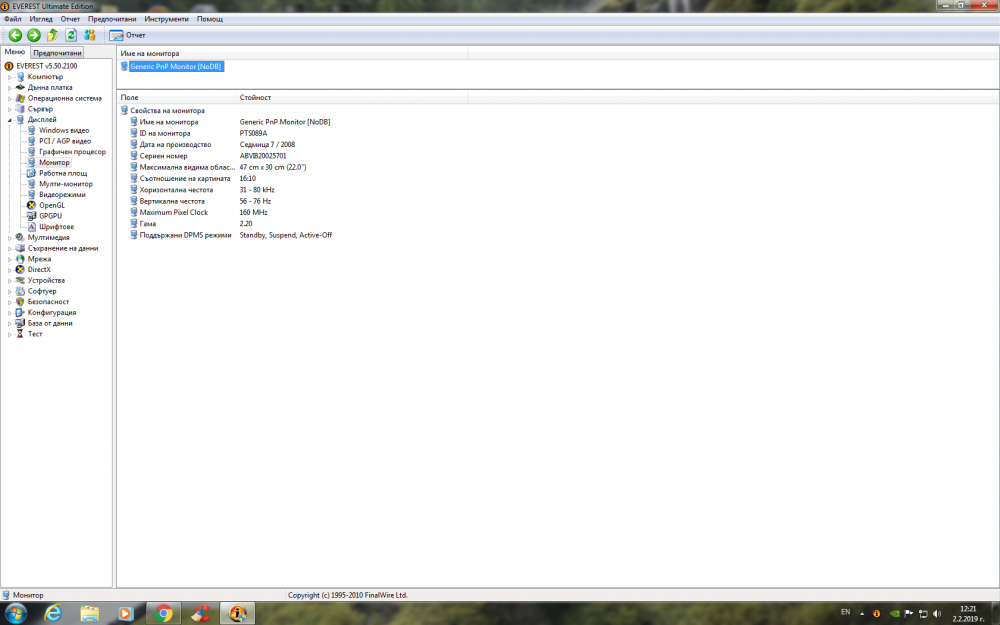Screen dimensions: 1000x625
Task: Click the Безопасност shield icon
Action: pos(20,302)
